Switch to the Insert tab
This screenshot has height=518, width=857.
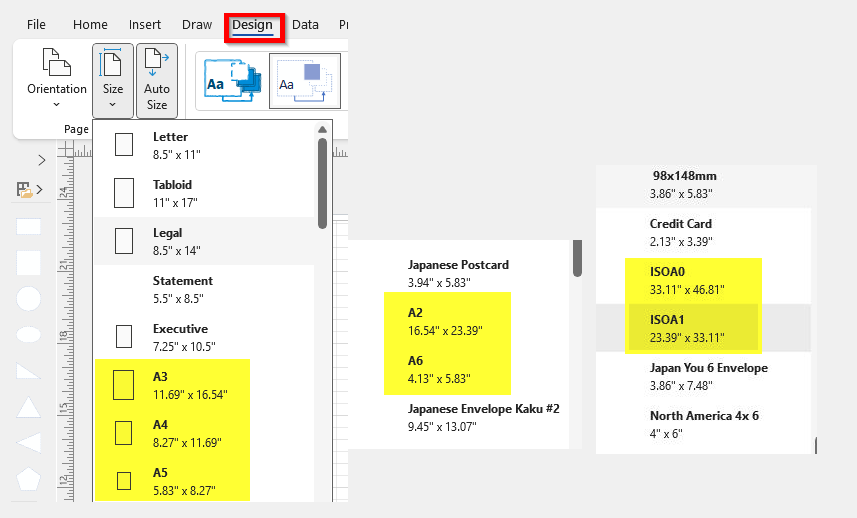click(x=145, y=25)
